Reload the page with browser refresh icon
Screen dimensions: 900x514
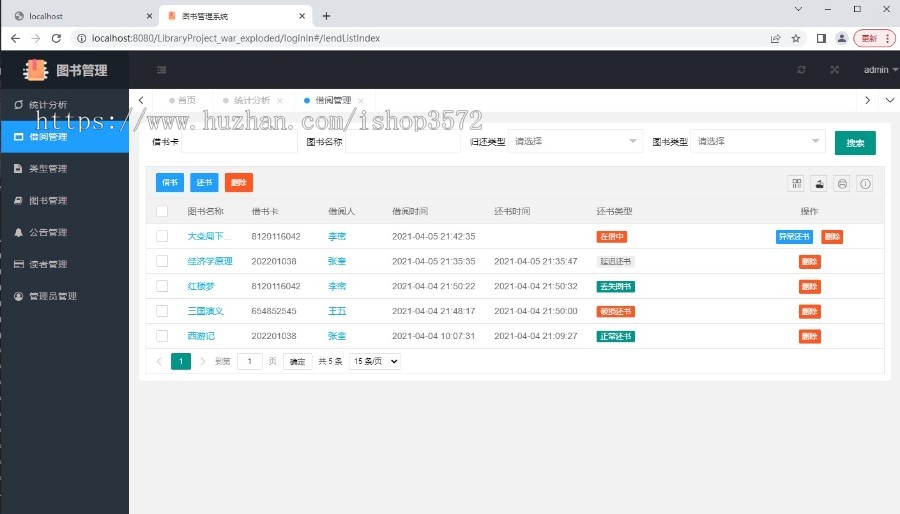click(56, 38)
